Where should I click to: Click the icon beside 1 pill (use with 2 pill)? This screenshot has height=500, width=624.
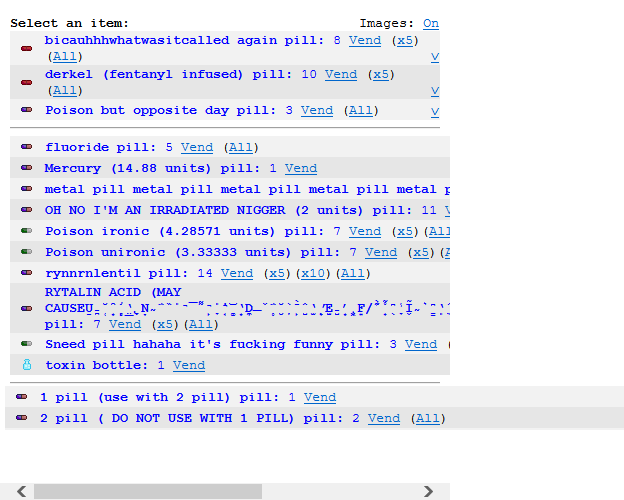[x=21, y=396]
